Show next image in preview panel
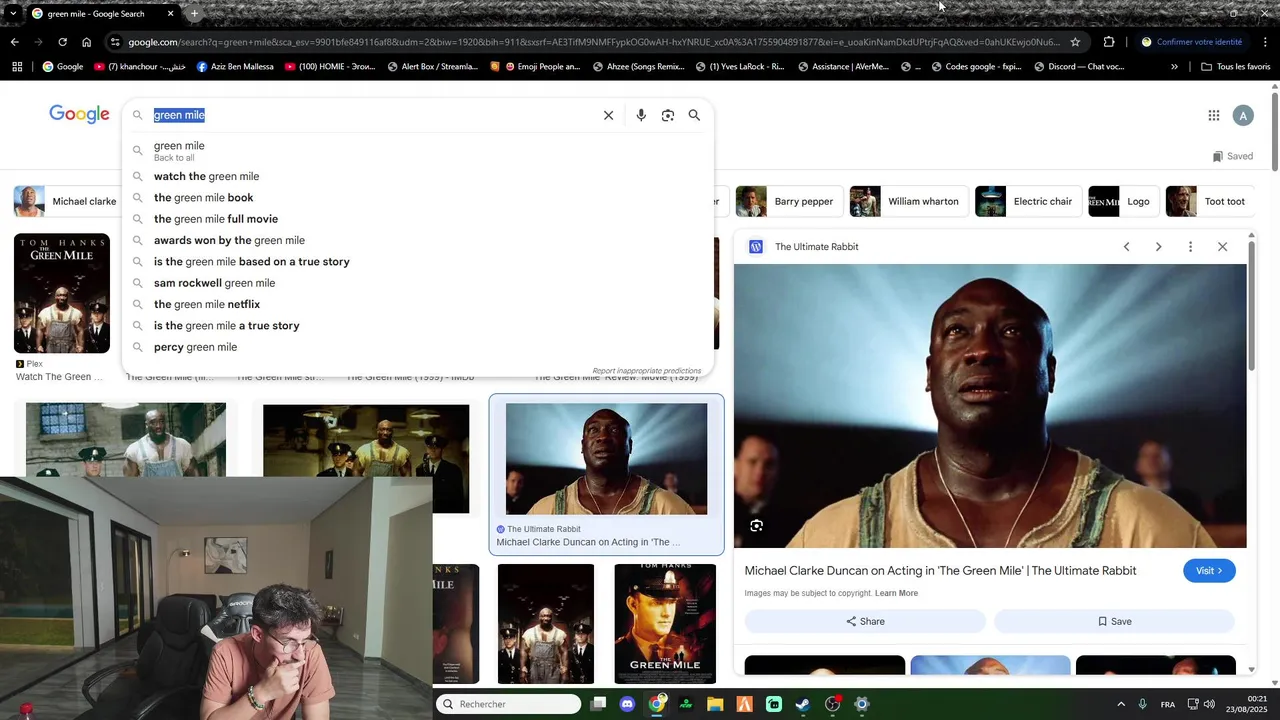The height and width of the screenshot is (720, 1280). [1158, 247]
